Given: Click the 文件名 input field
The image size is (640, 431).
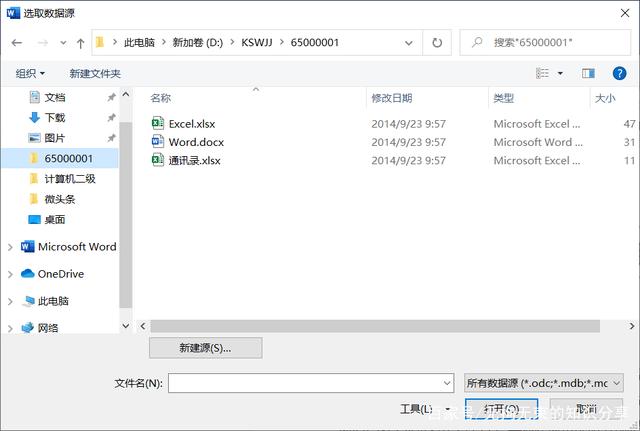Looking at the screenshot, I should click(311, 383).
